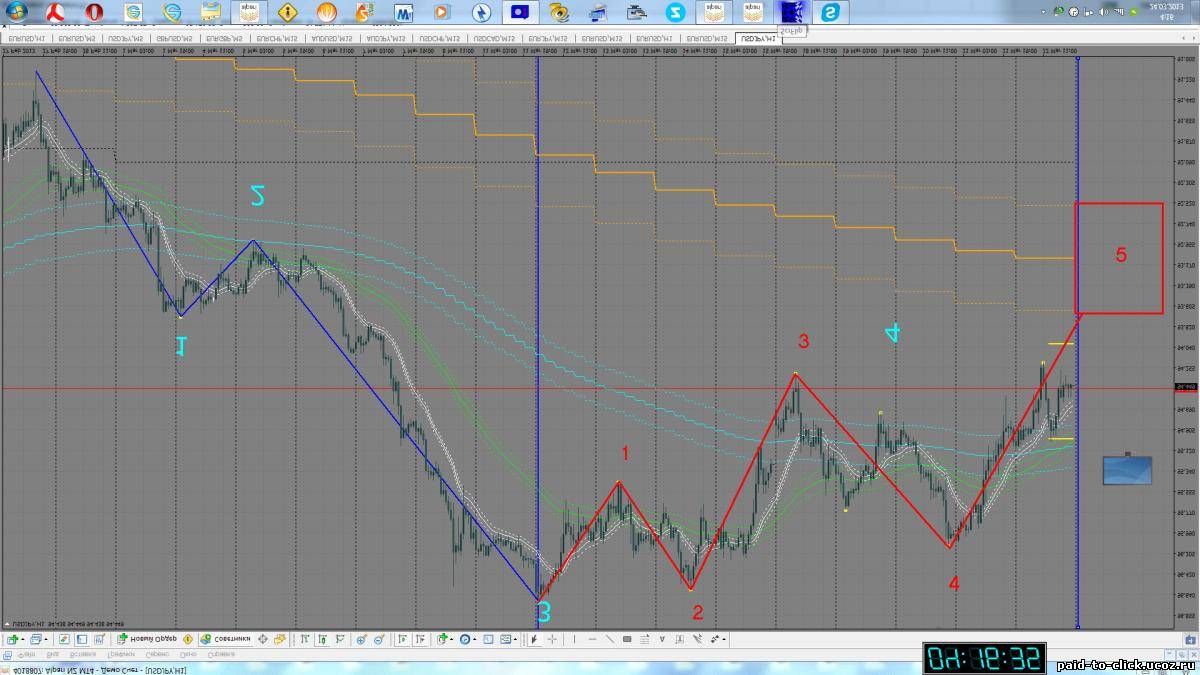
Task: Open the Profiles toolbar icon
Action: tap(35, 639)
